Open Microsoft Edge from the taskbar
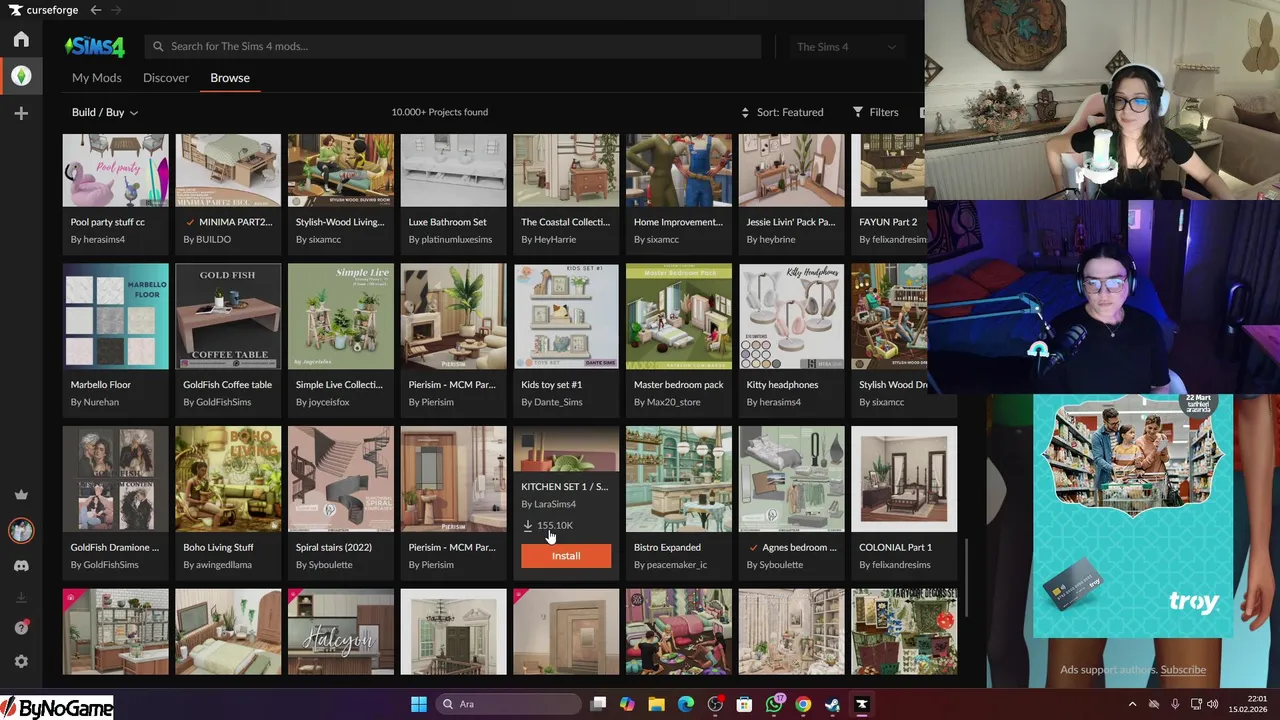The image size is (1280, 720). pyautogui.click(x=686, y=704)
